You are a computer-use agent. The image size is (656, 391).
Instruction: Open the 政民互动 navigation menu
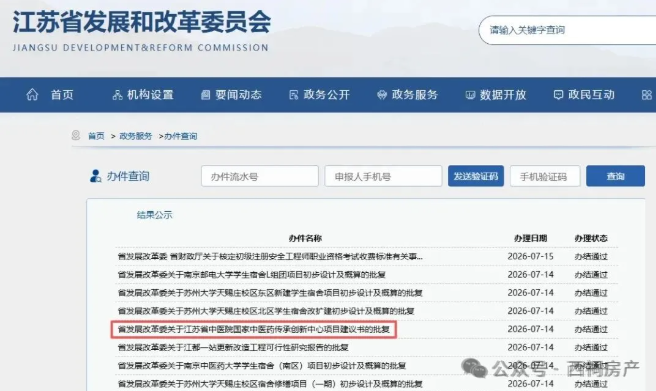592,95
